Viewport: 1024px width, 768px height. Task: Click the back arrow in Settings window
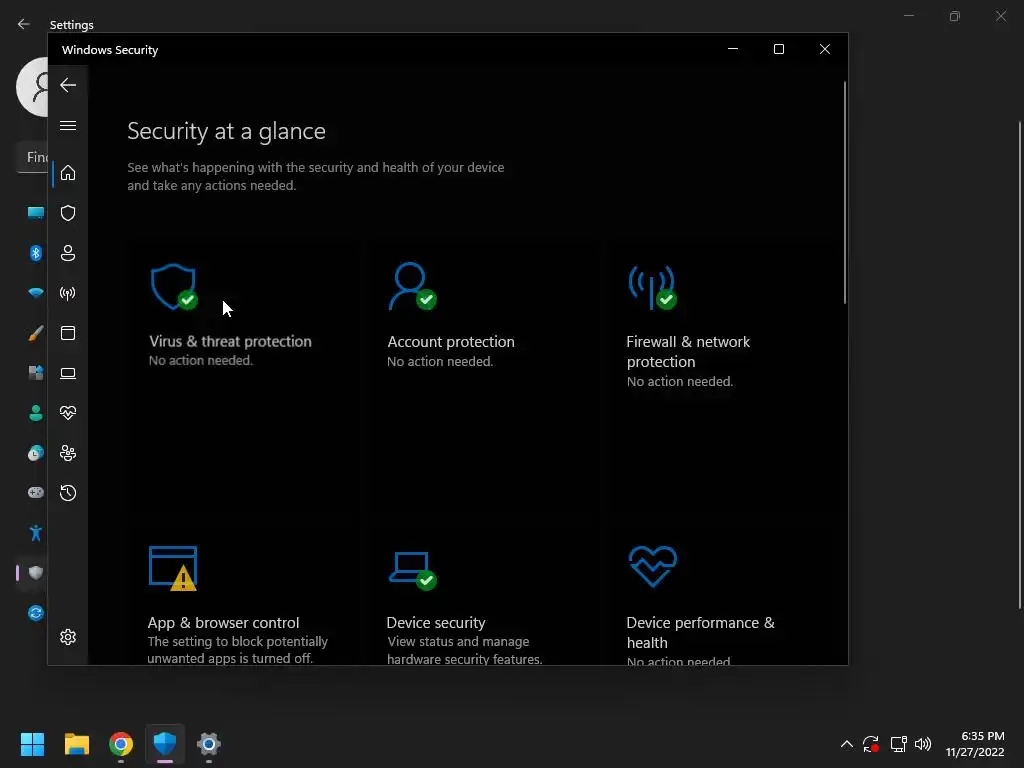click(x=24, y=24)
